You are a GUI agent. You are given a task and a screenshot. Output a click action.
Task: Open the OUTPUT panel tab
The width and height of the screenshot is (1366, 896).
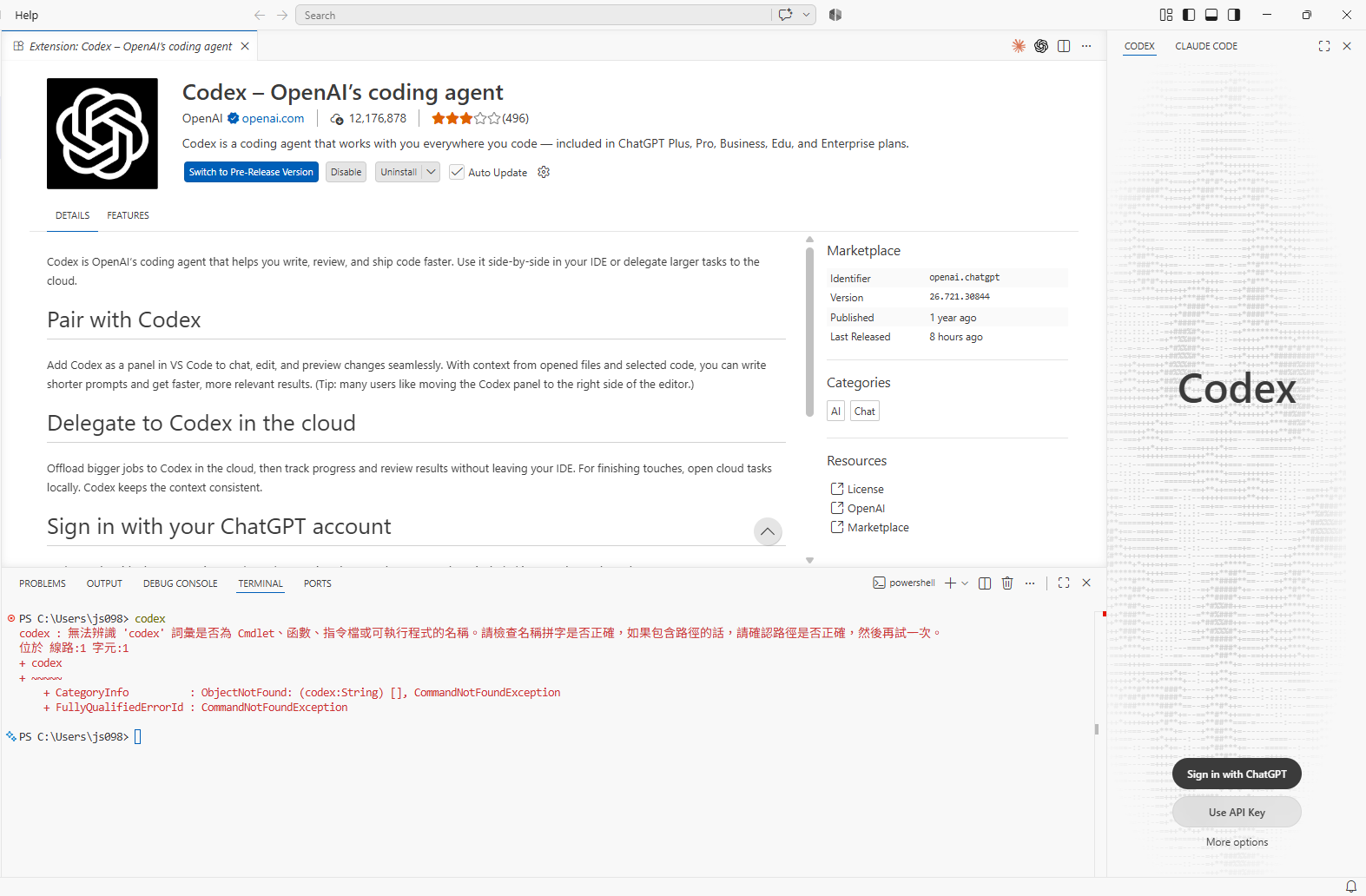(104, 583)
